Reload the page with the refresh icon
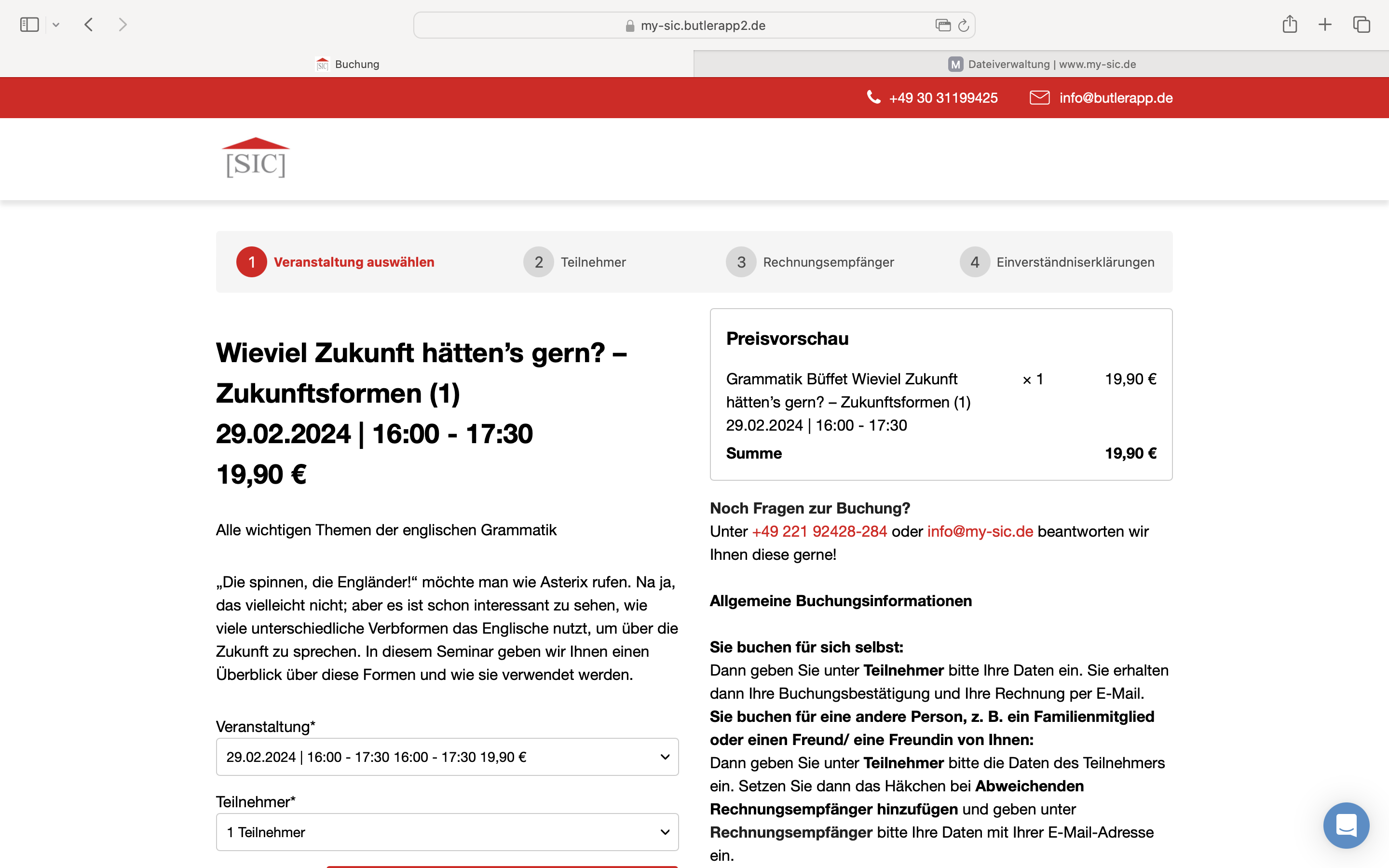Viewport: 1389px width, 868px height. pos(964,25)
